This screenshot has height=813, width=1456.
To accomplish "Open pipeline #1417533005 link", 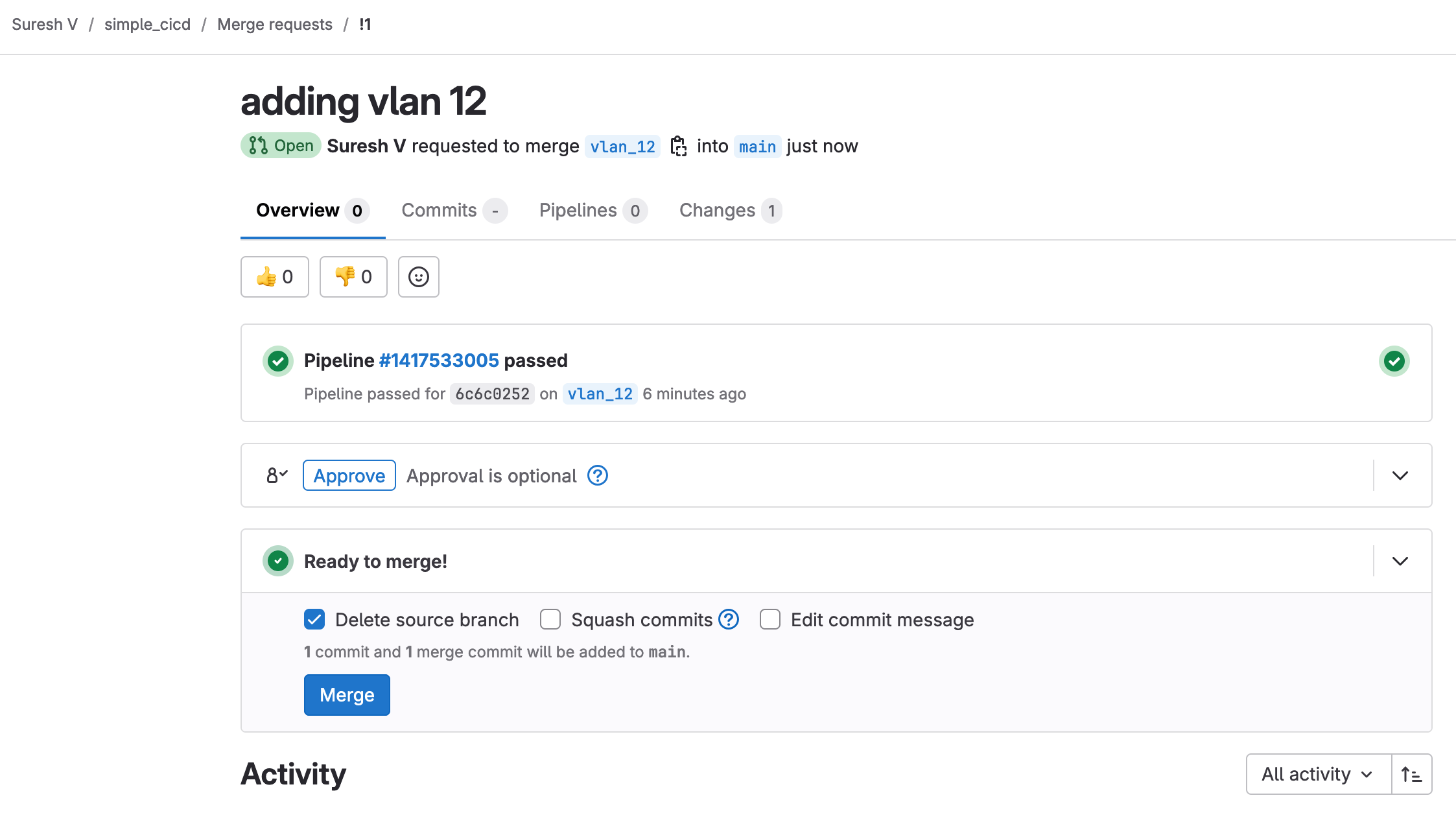I will pos(439,360).
